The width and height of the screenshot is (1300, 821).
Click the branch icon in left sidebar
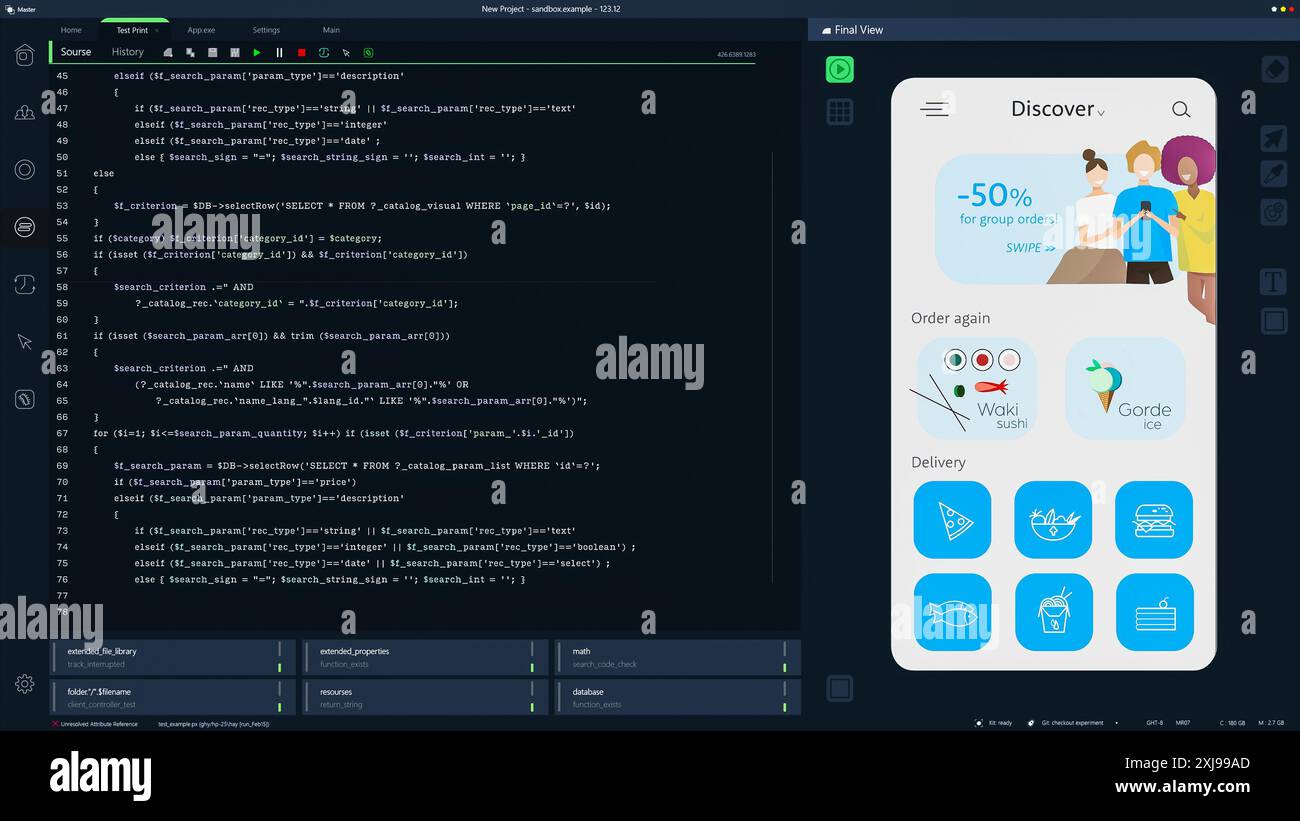pyautogui.click(x=25, y=399)
